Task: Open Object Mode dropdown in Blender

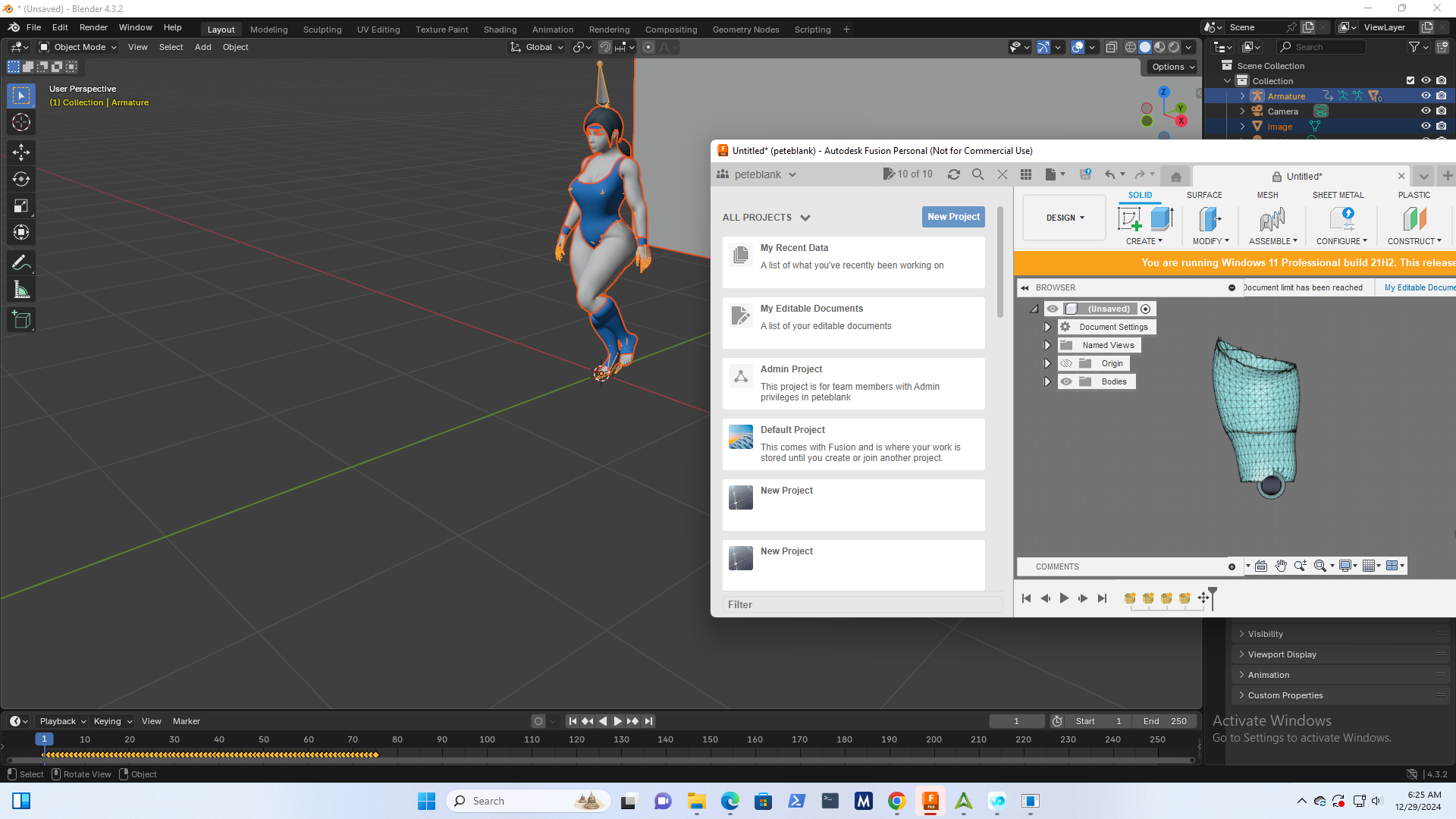Action: click(78, 47)
